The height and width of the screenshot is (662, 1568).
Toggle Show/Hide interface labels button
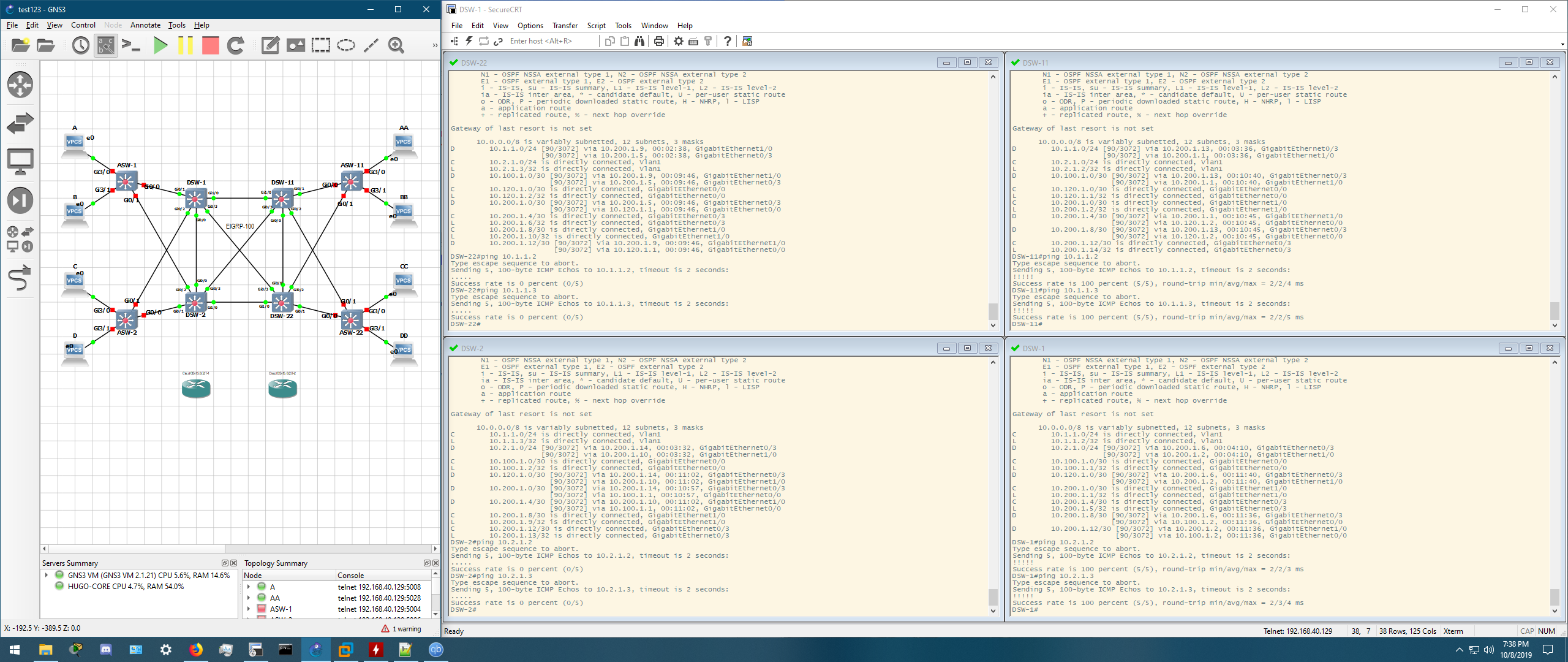coord(105,45)
